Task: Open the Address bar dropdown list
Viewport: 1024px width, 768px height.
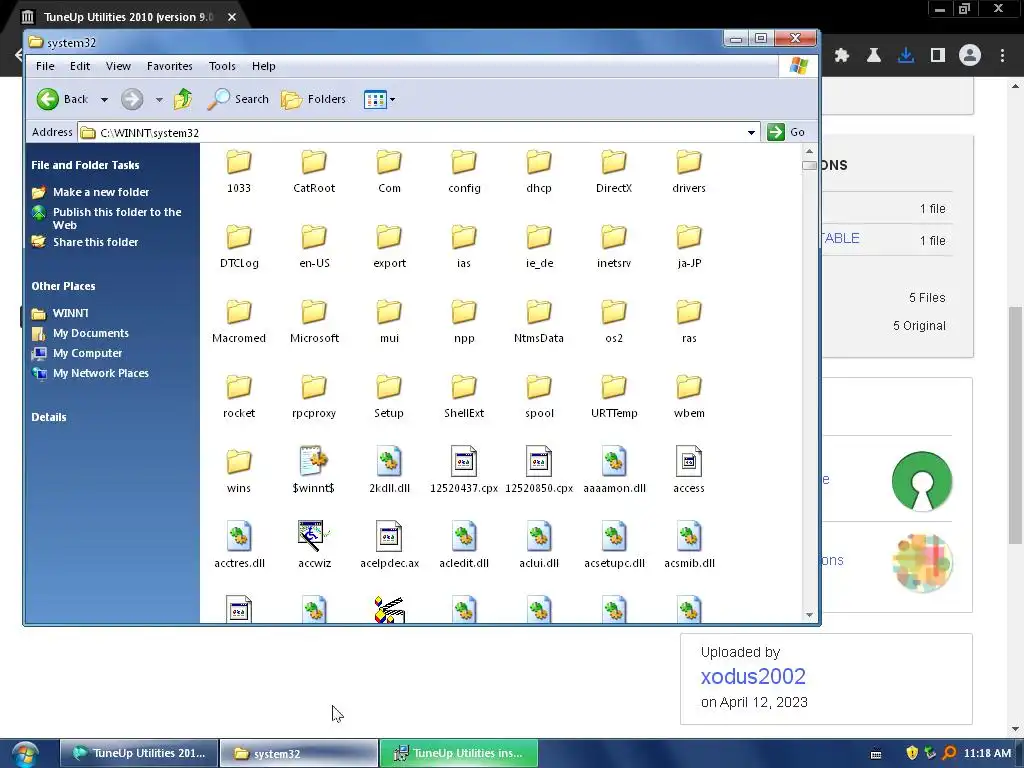Action: pyautogui.click(x=751, y=133)
